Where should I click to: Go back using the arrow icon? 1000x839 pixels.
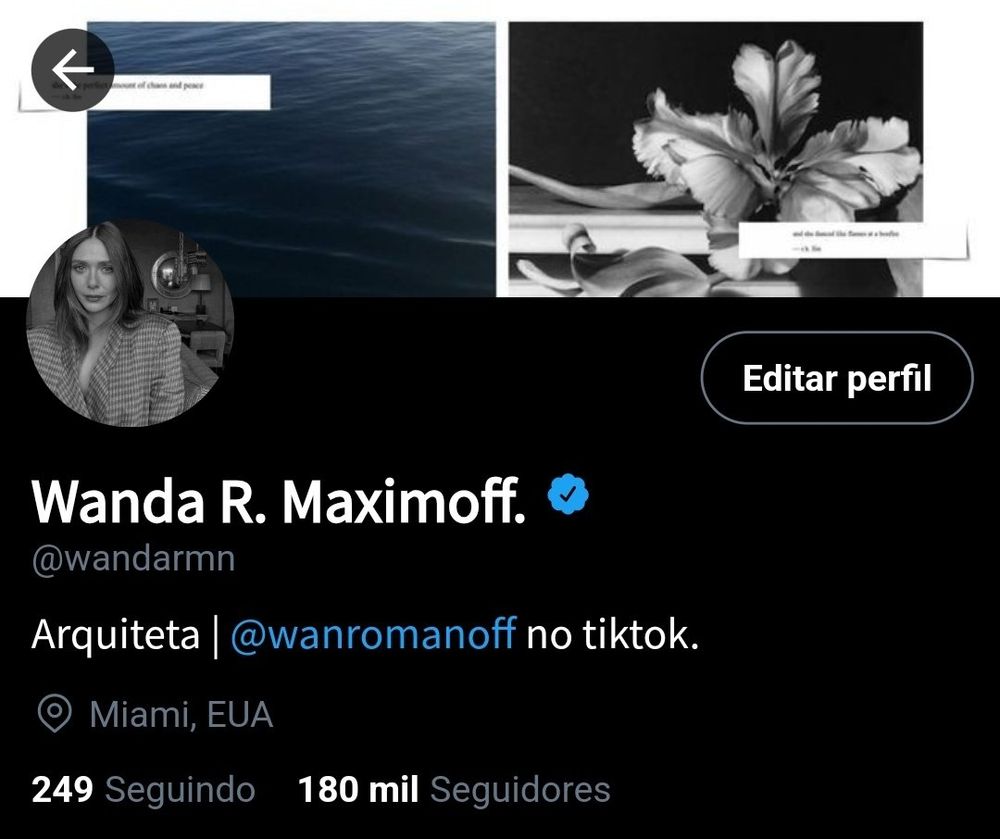click(73, 69)
